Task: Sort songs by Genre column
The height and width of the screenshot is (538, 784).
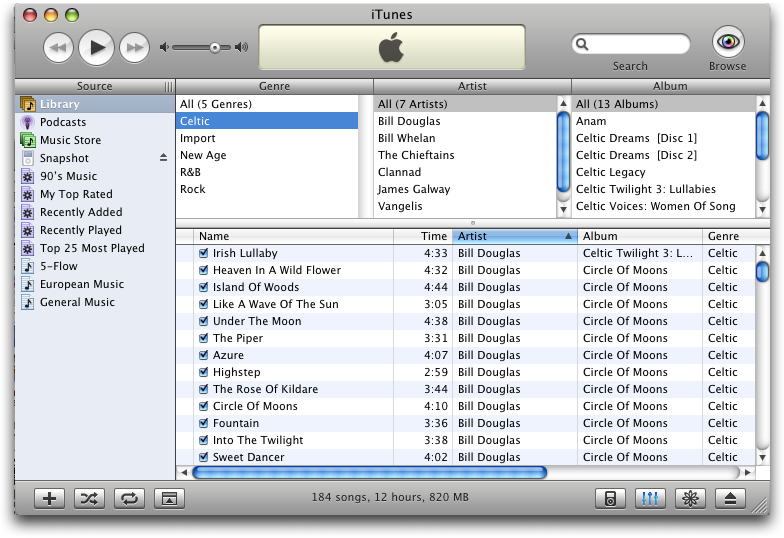Action: (x=736, y=236)
